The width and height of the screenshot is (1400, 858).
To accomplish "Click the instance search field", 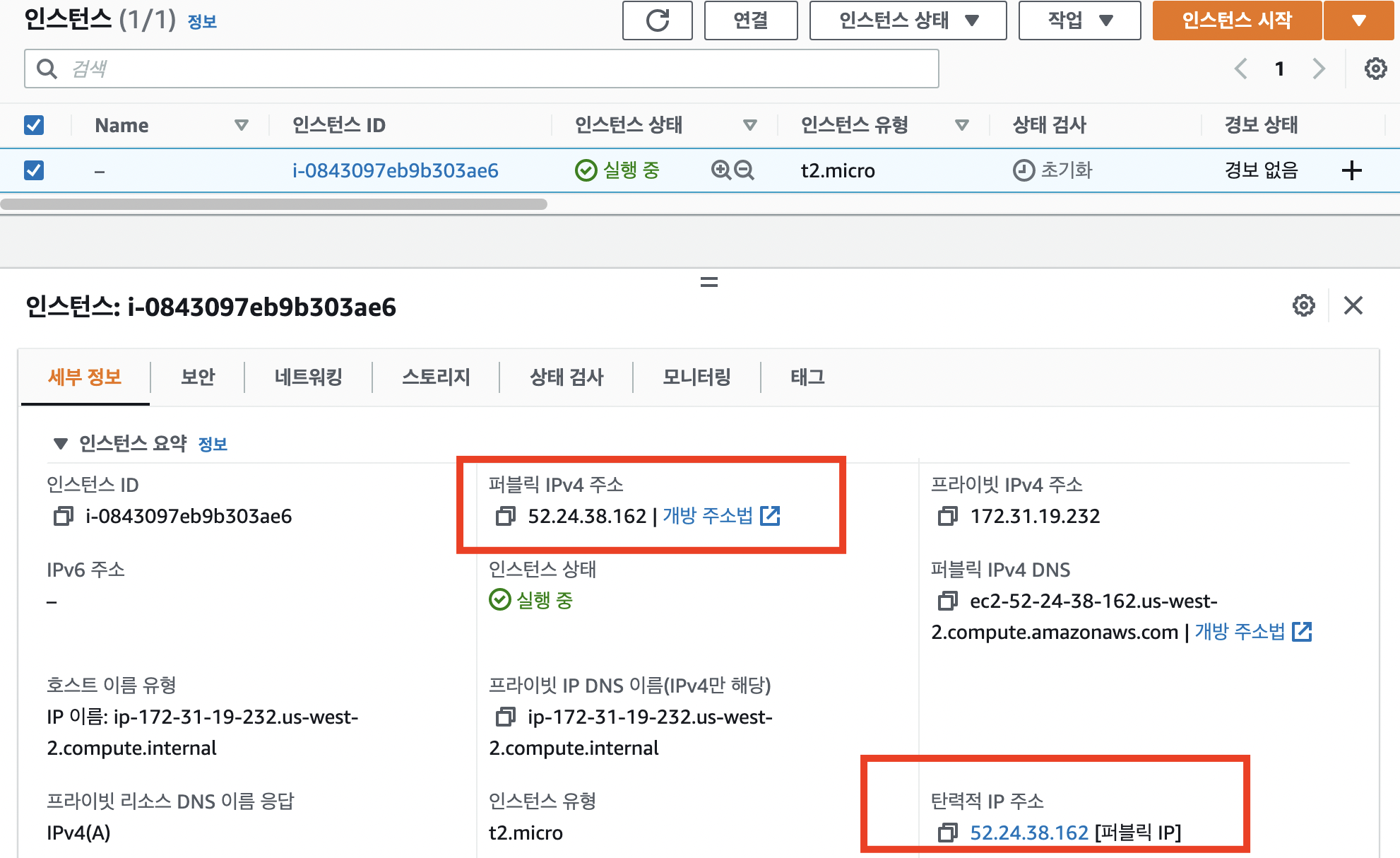I will (x=480, y=69).
